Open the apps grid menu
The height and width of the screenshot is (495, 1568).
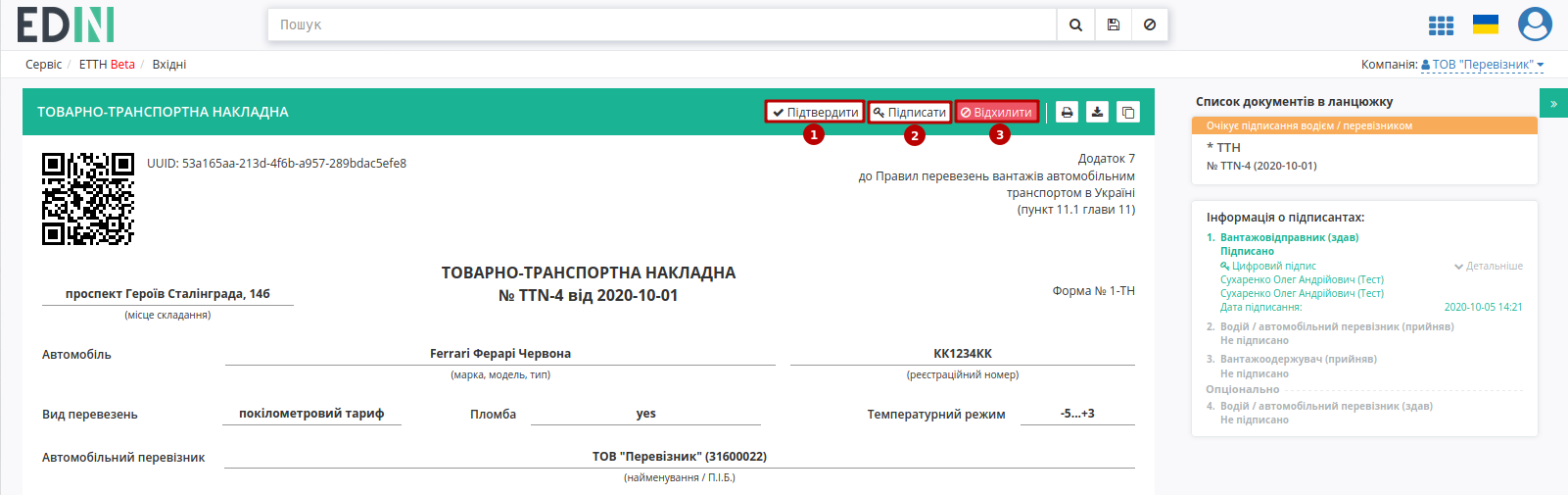click(1441, 25)
